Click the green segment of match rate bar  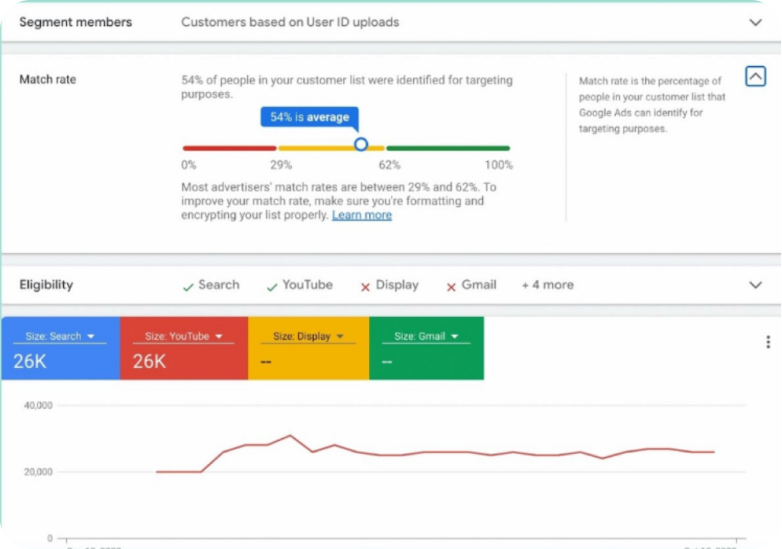click(448, 148)
